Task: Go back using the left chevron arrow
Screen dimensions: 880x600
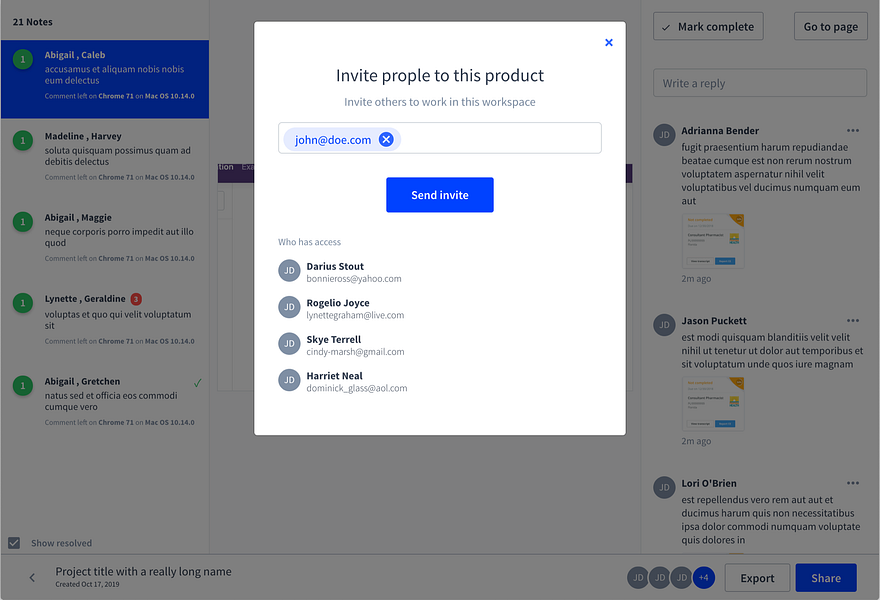Action: coord(32,578)
